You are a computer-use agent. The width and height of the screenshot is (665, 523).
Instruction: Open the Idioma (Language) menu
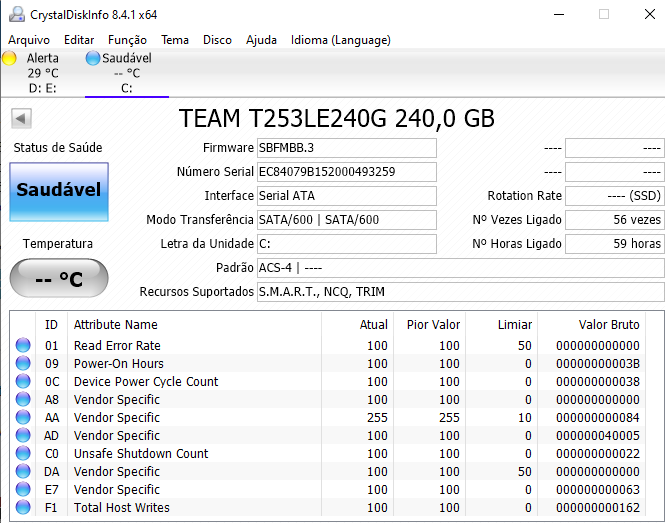341,40
